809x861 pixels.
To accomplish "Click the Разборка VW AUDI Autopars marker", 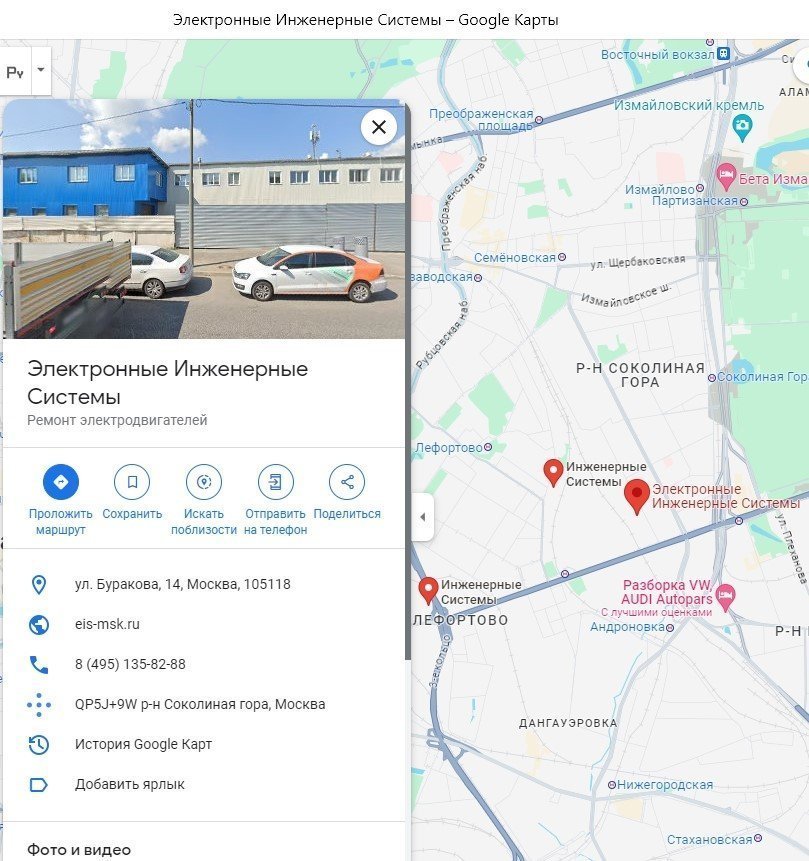I will coord(725,597).
